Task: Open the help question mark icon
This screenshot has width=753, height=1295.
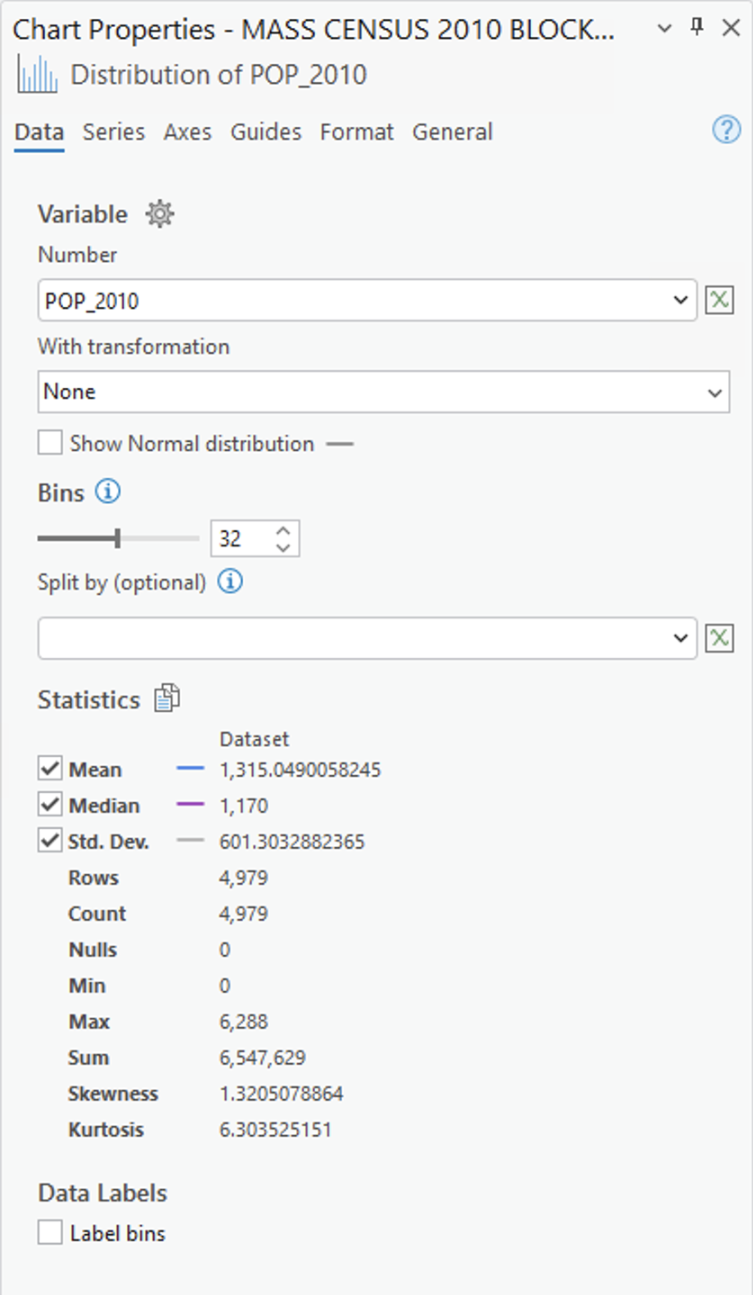Action: pyautogui.click(x=726, y=130)
